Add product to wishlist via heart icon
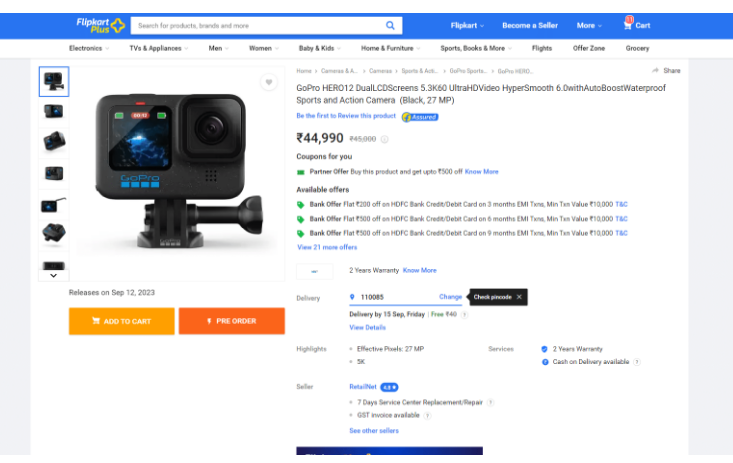 click(269, 82)
